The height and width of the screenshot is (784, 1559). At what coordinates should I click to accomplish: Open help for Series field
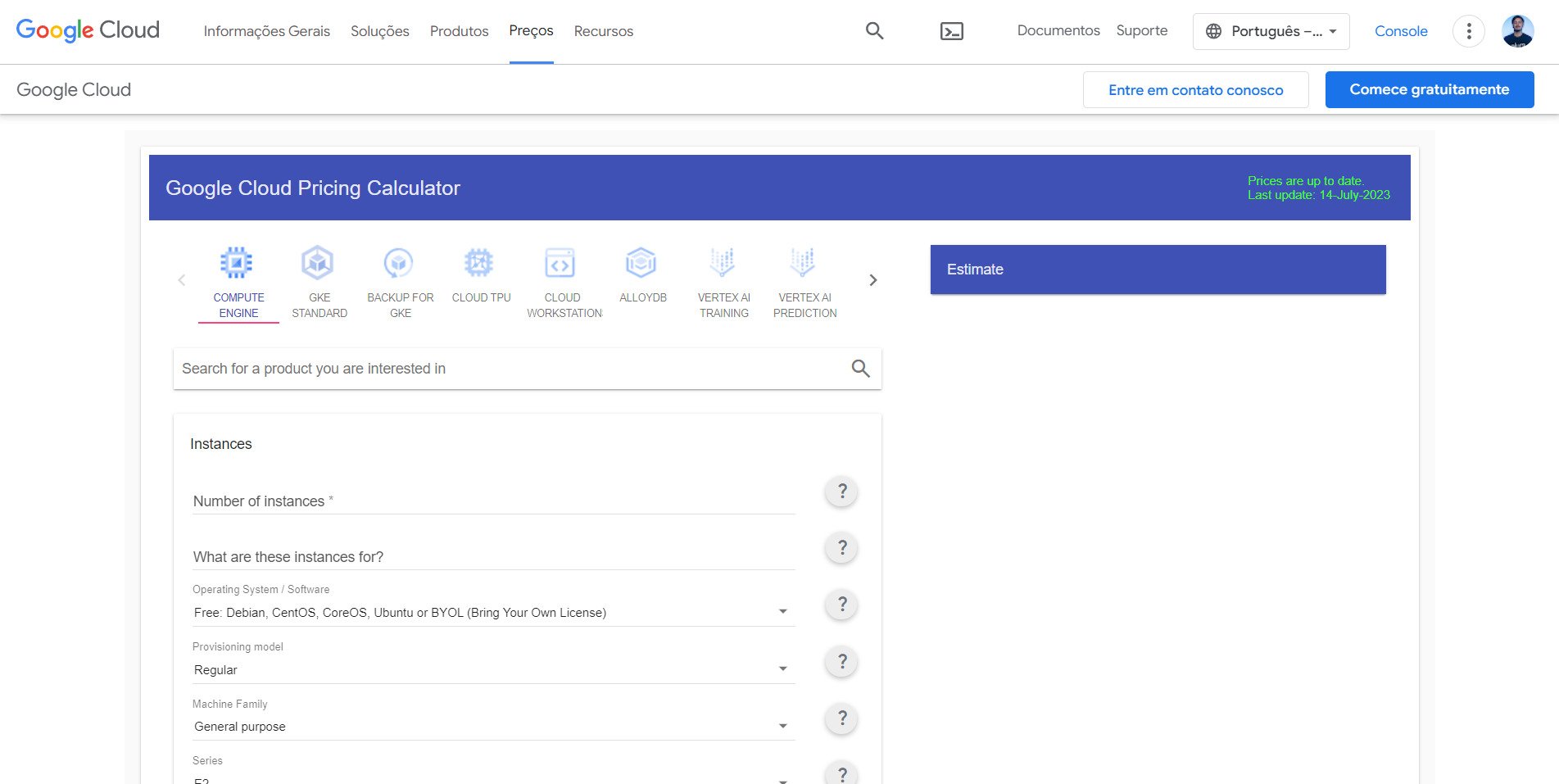[841, 773]
